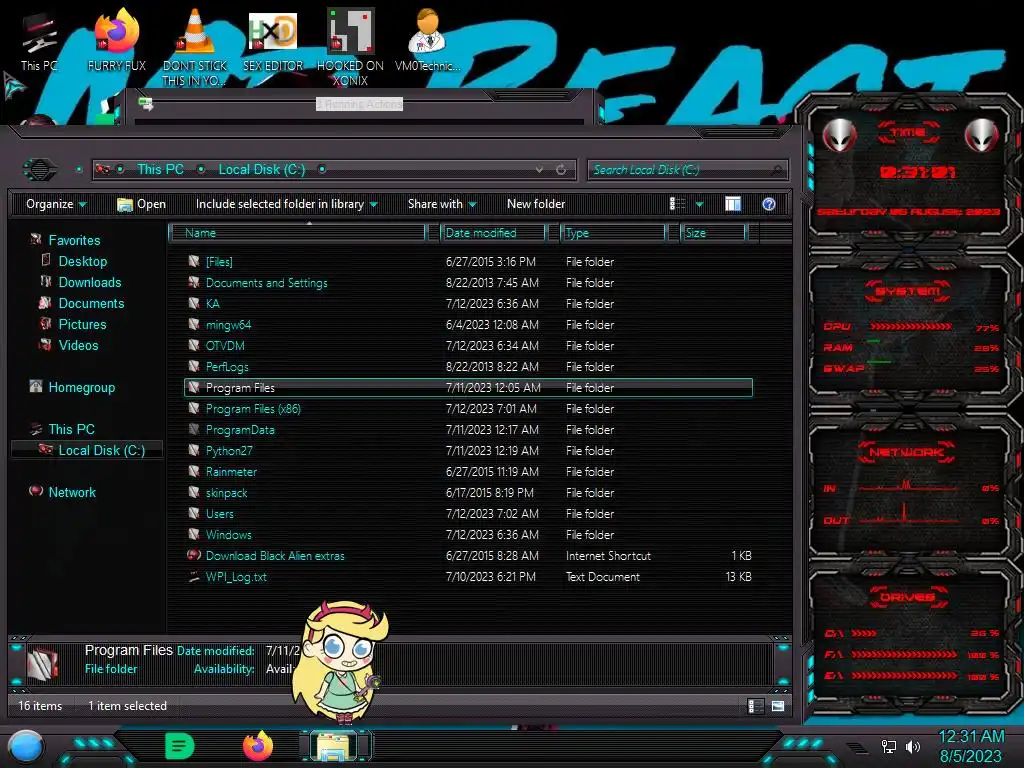Open the view options dropdown arrow
Viewport: 1024px width, 768px height.
(699, 204)
